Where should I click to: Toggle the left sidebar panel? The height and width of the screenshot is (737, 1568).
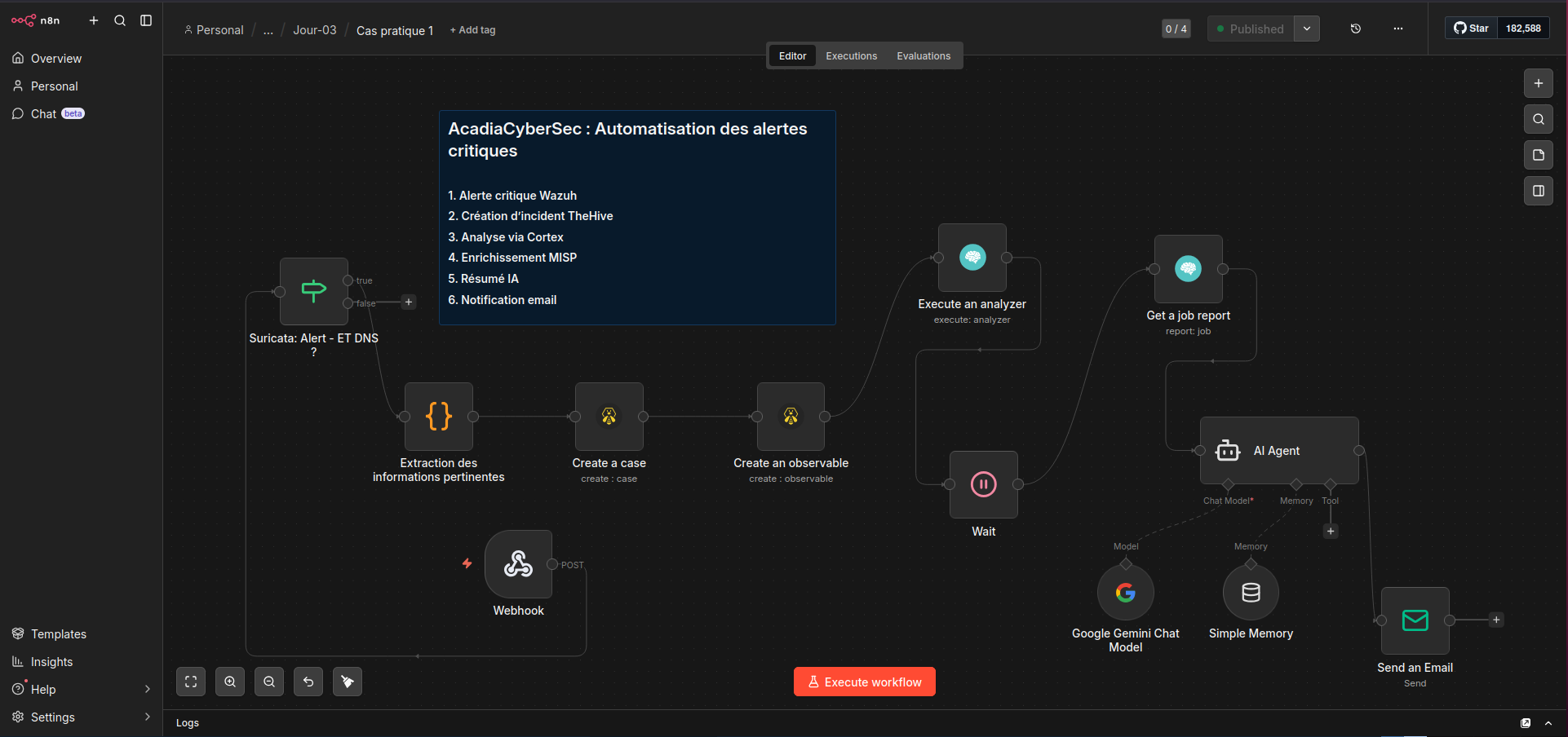(146, 20)
